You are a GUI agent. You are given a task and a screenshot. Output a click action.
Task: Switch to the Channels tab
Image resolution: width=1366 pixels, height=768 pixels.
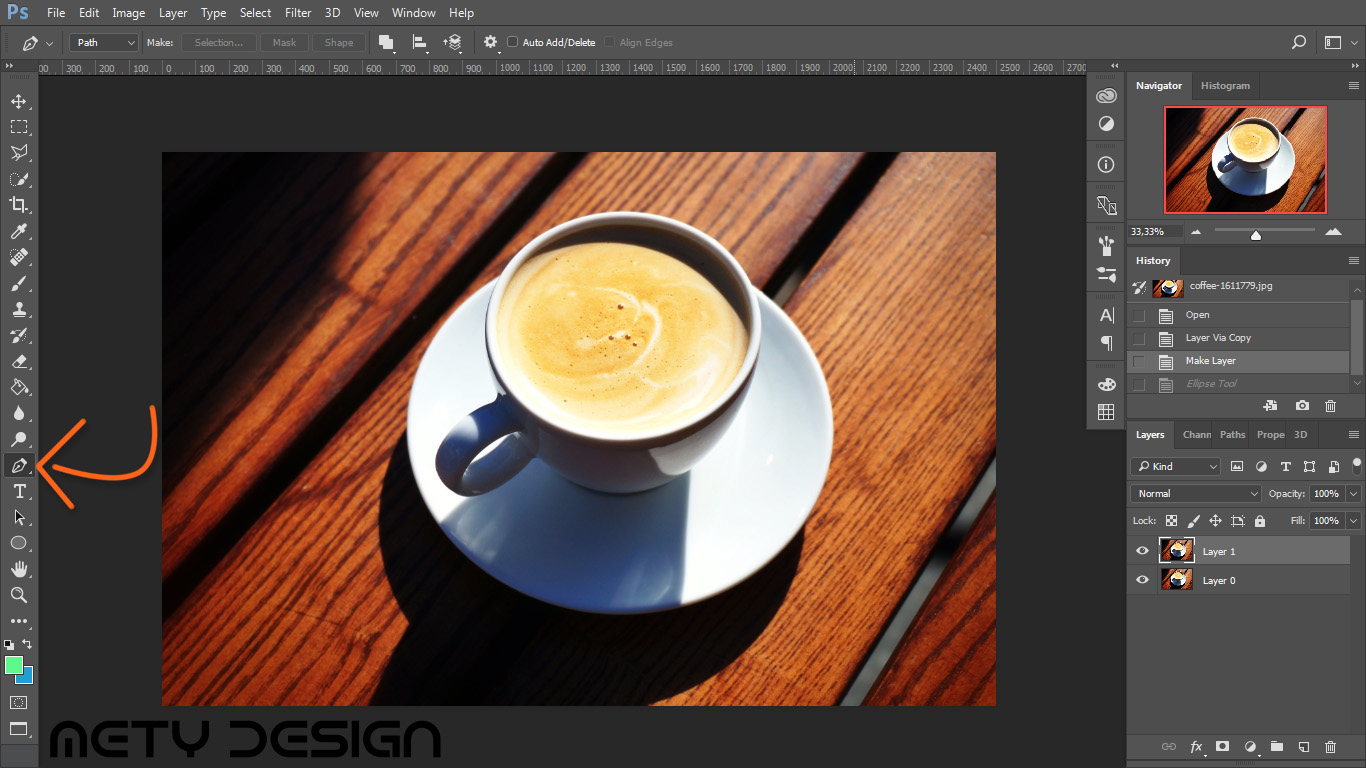click(x=1196, y=435)
